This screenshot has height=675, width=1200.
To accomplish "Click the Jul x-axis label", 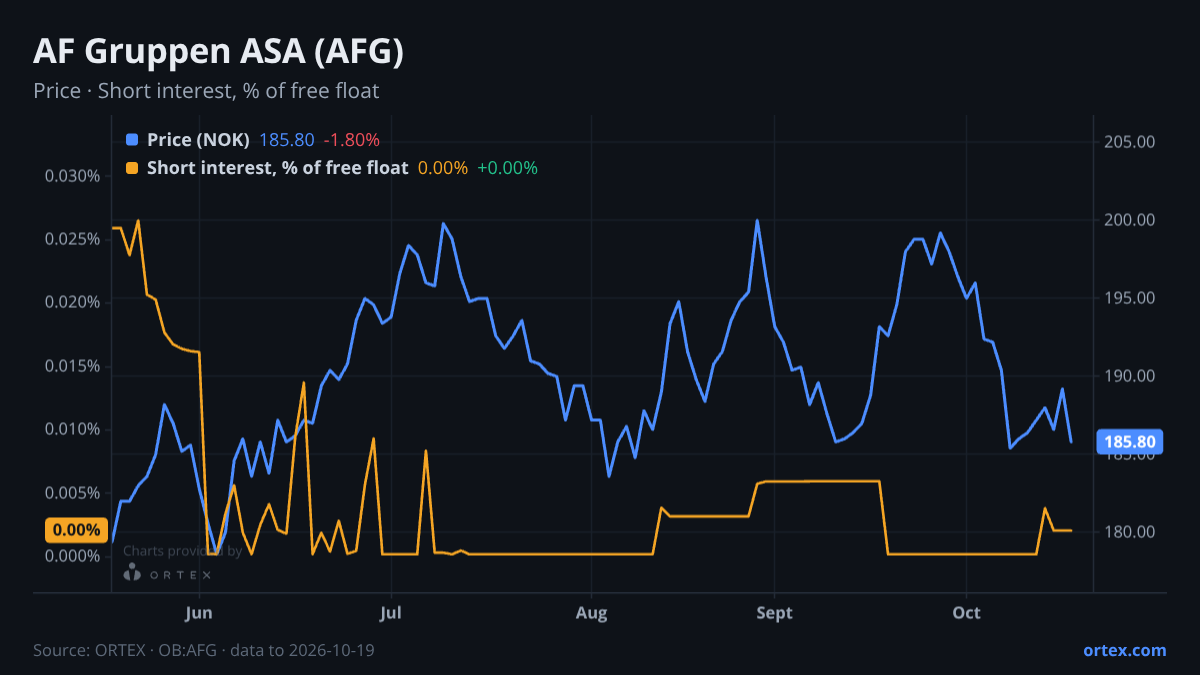I will pyautogui.click(x=391, y=613).
